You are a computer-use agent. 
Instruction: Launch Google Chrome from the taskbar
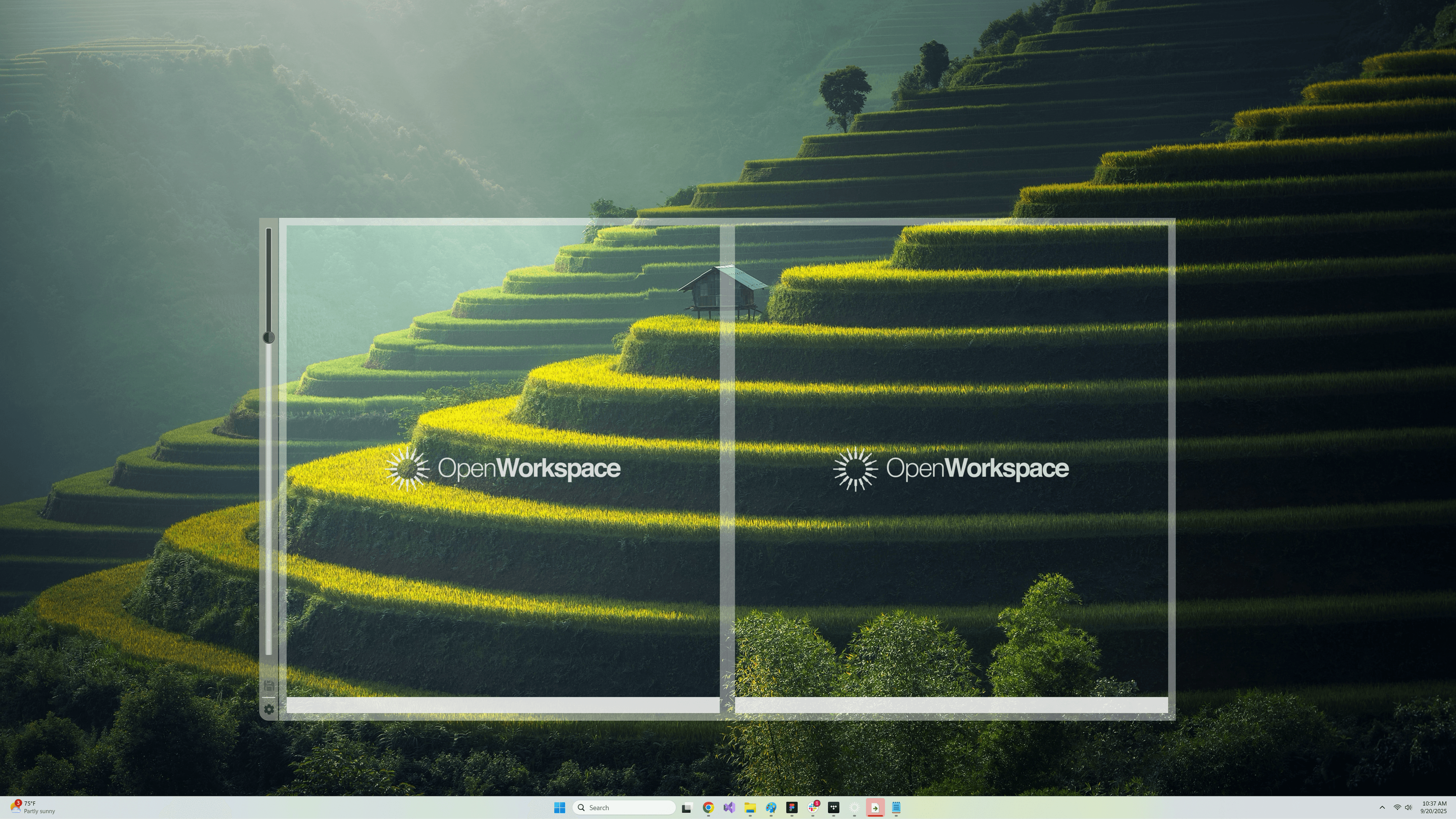click(708, 808)
